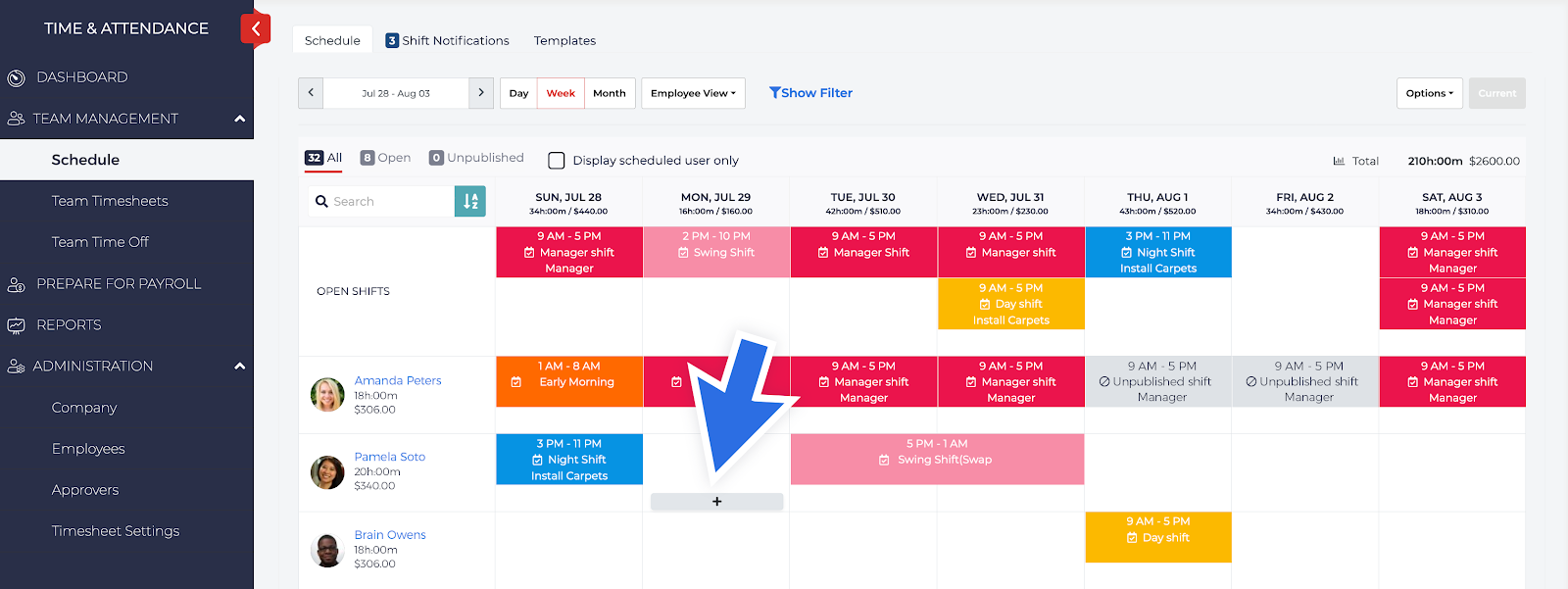Open Team Timesheets in sidebar
The image size is (1568, 589).
coord(110,201)
